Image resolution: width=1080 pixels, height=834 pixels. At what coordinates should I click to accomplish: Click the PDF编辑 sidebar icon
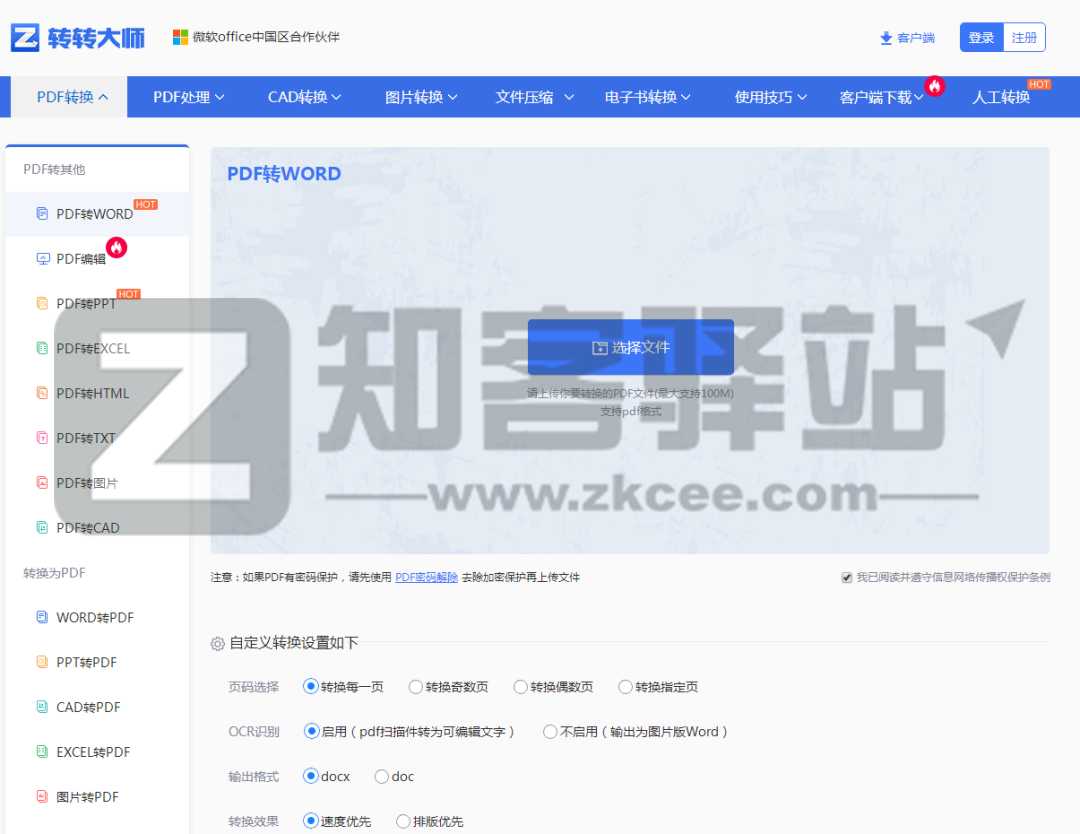[x=42, y=259]
